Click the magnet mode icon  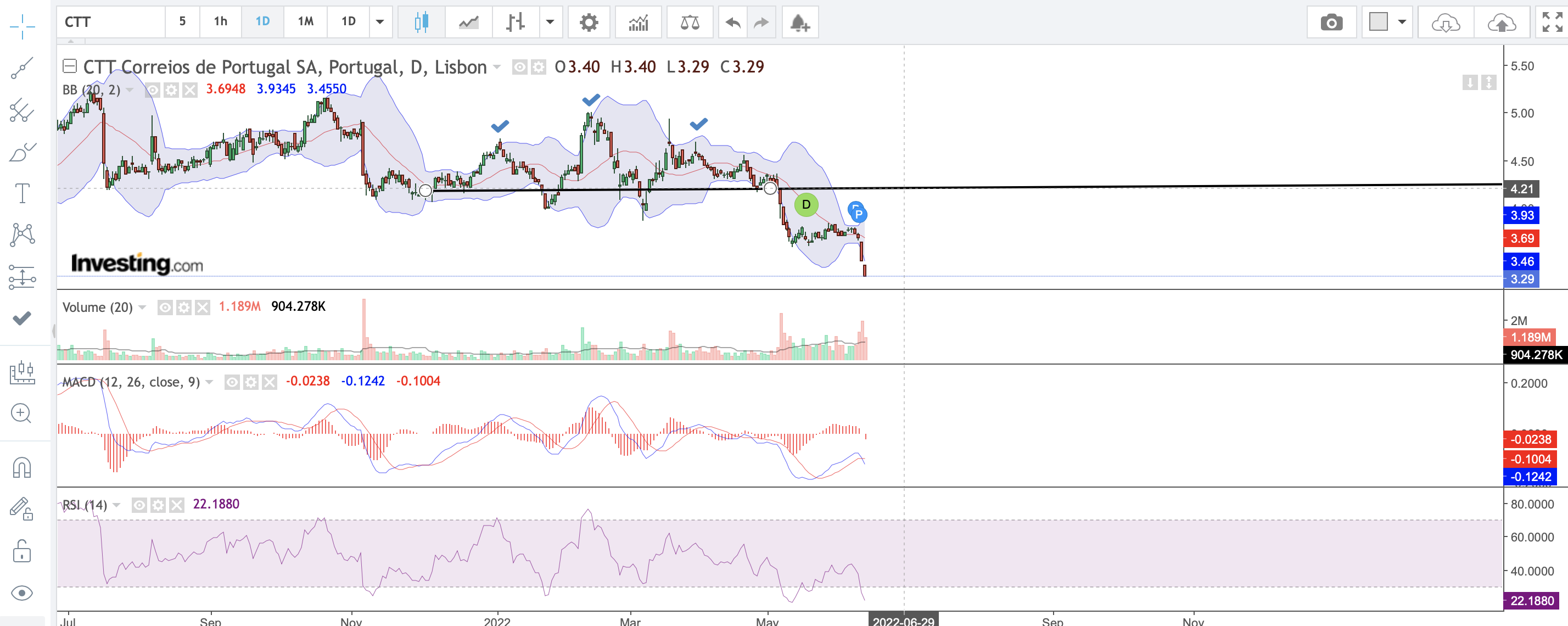click(22, 468)
